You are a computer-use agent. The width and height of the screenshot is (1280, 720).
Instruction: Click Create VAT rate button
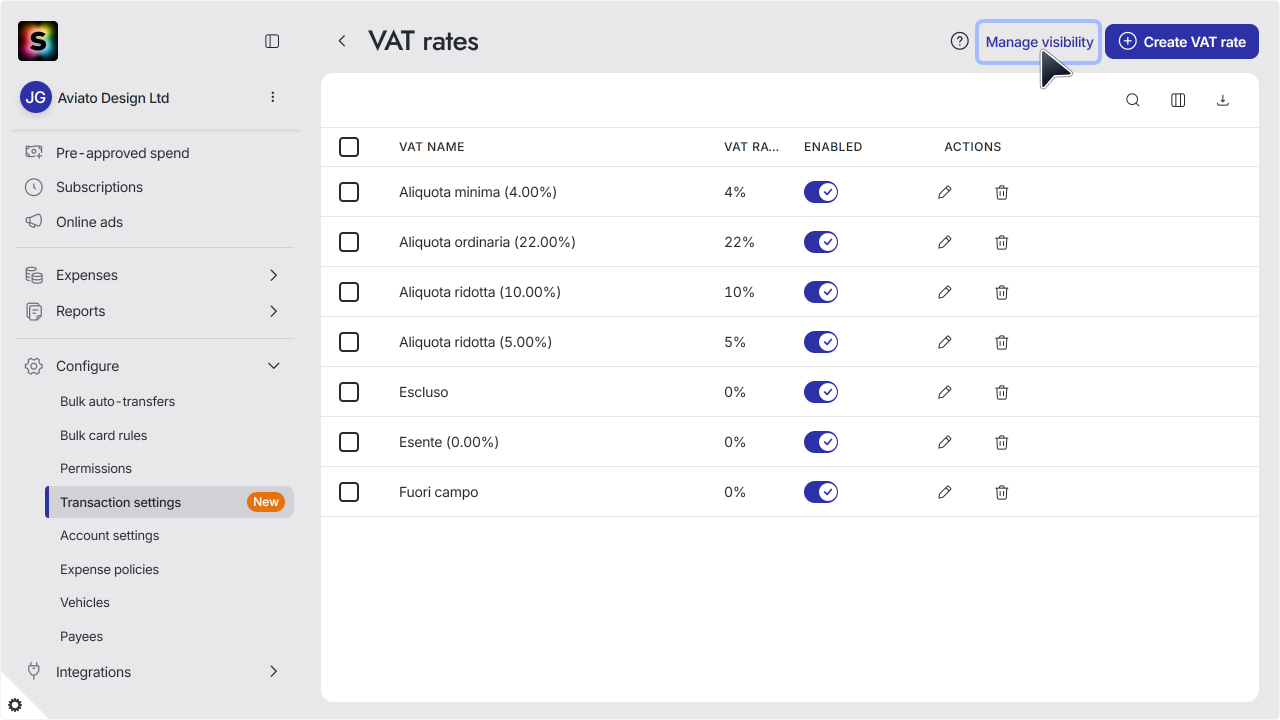pyautogui.click(x=1182, y=42)
